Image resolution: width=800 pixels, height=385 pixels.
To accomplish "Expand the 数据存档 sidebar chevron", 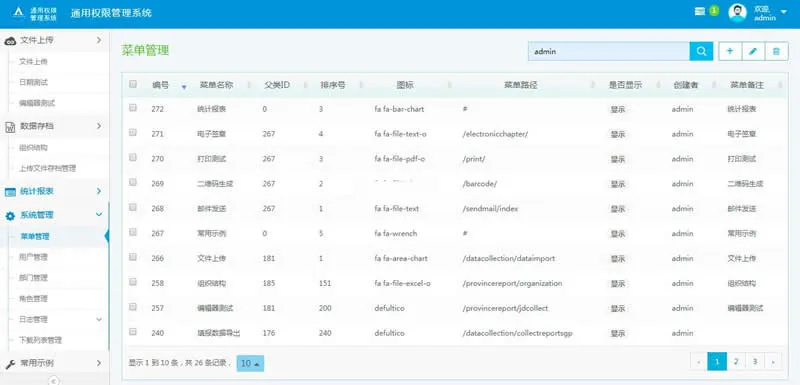I will point(99,126).
